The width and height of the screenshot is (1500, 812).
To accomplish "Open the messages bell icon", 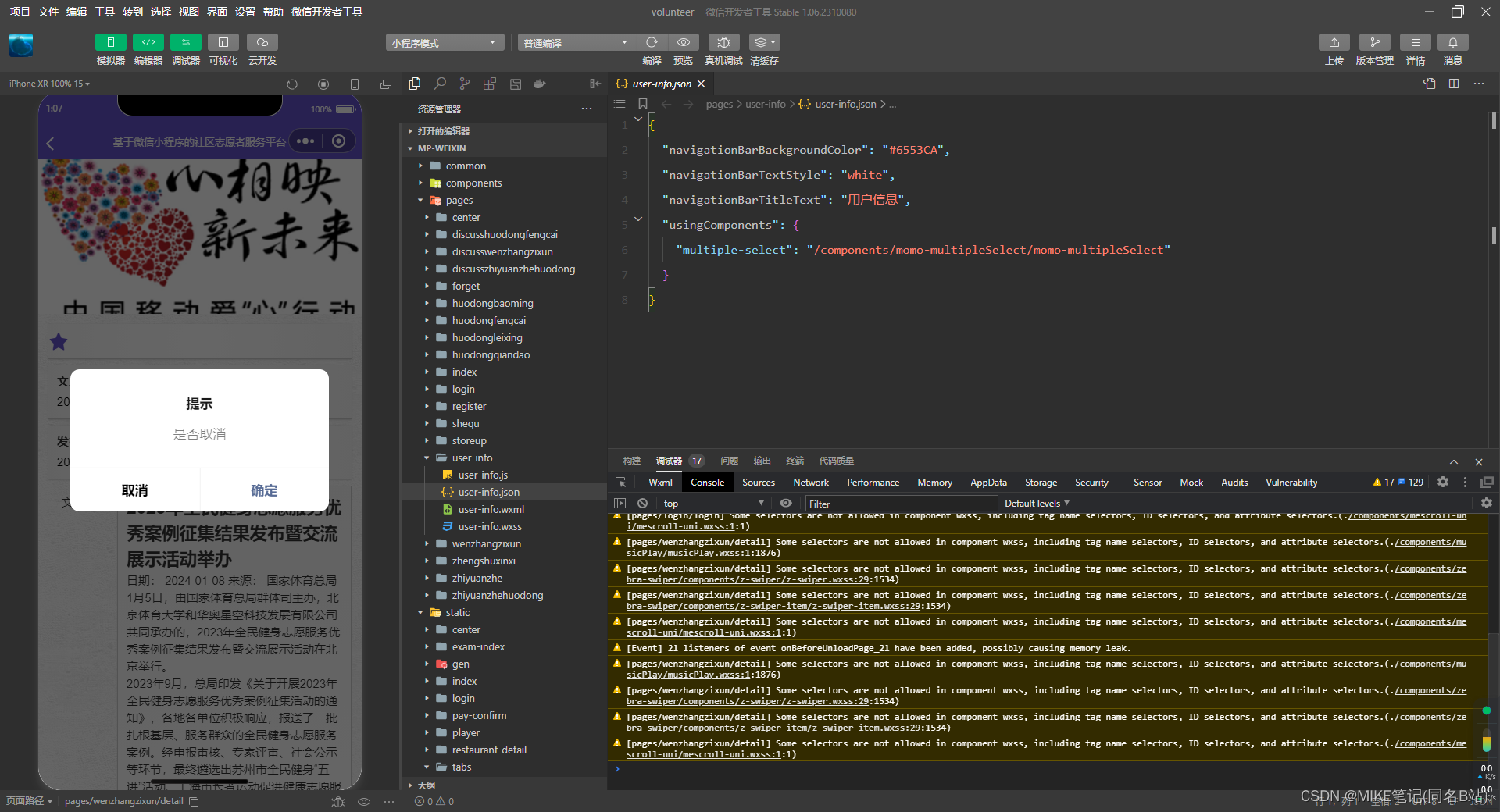I will pyautogui.click(x=1453, y=42).
